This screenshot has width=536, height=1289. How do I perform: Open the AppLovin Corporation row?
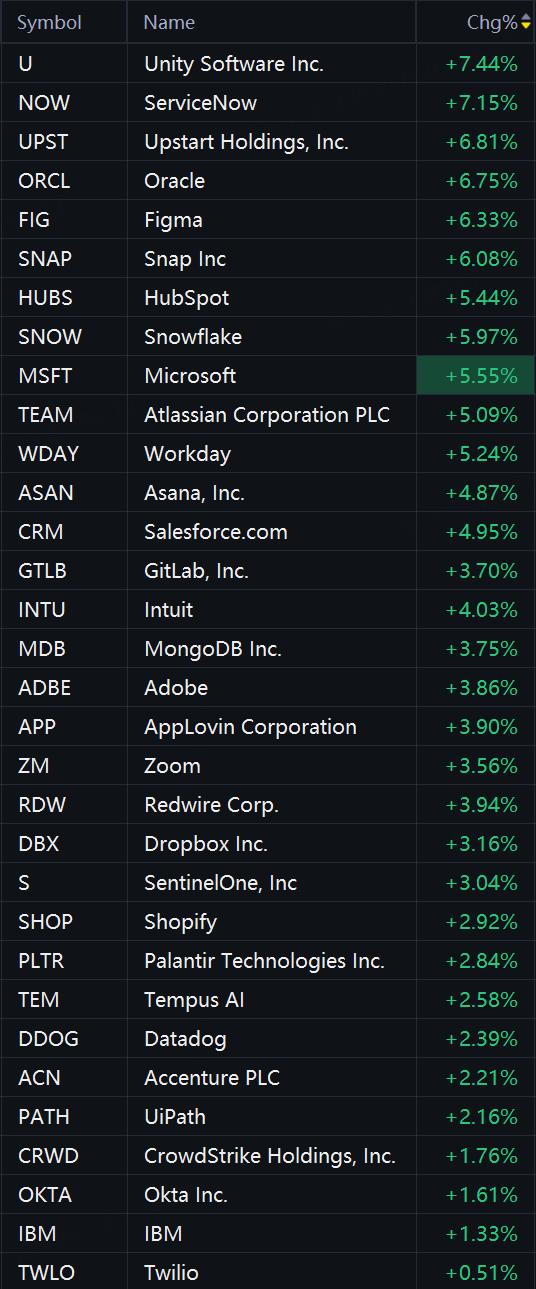point(268,727)
